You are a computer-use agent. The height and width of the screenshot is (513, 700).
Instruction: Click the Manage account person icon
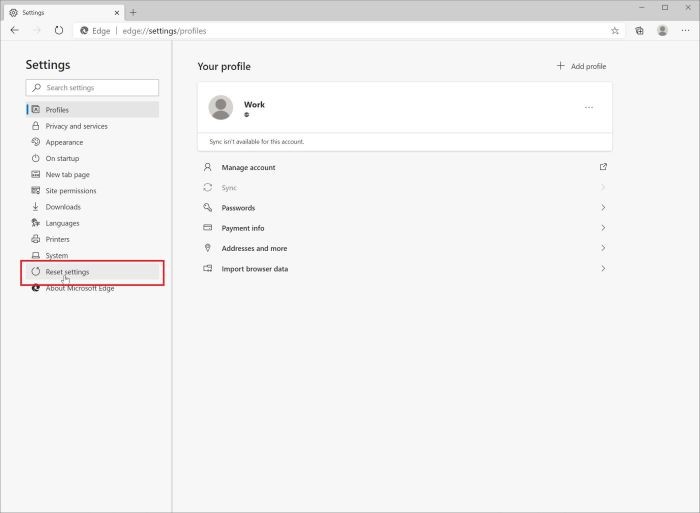pyautogui.click(x=208, y=167)
